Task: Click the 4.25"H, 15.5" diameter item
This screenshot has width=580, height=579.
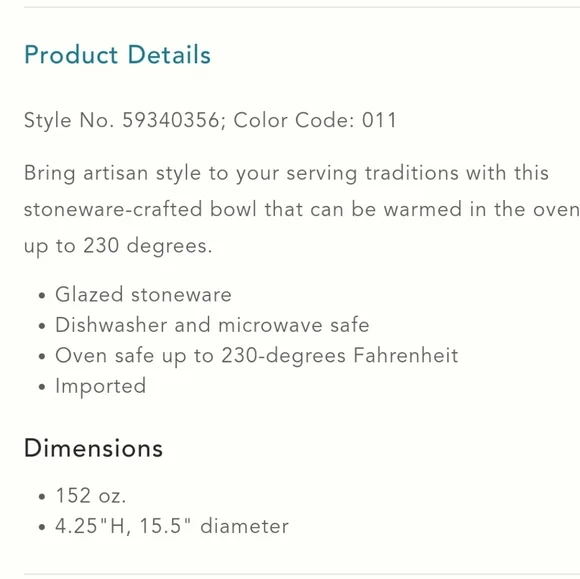Action: coord(172,526)
